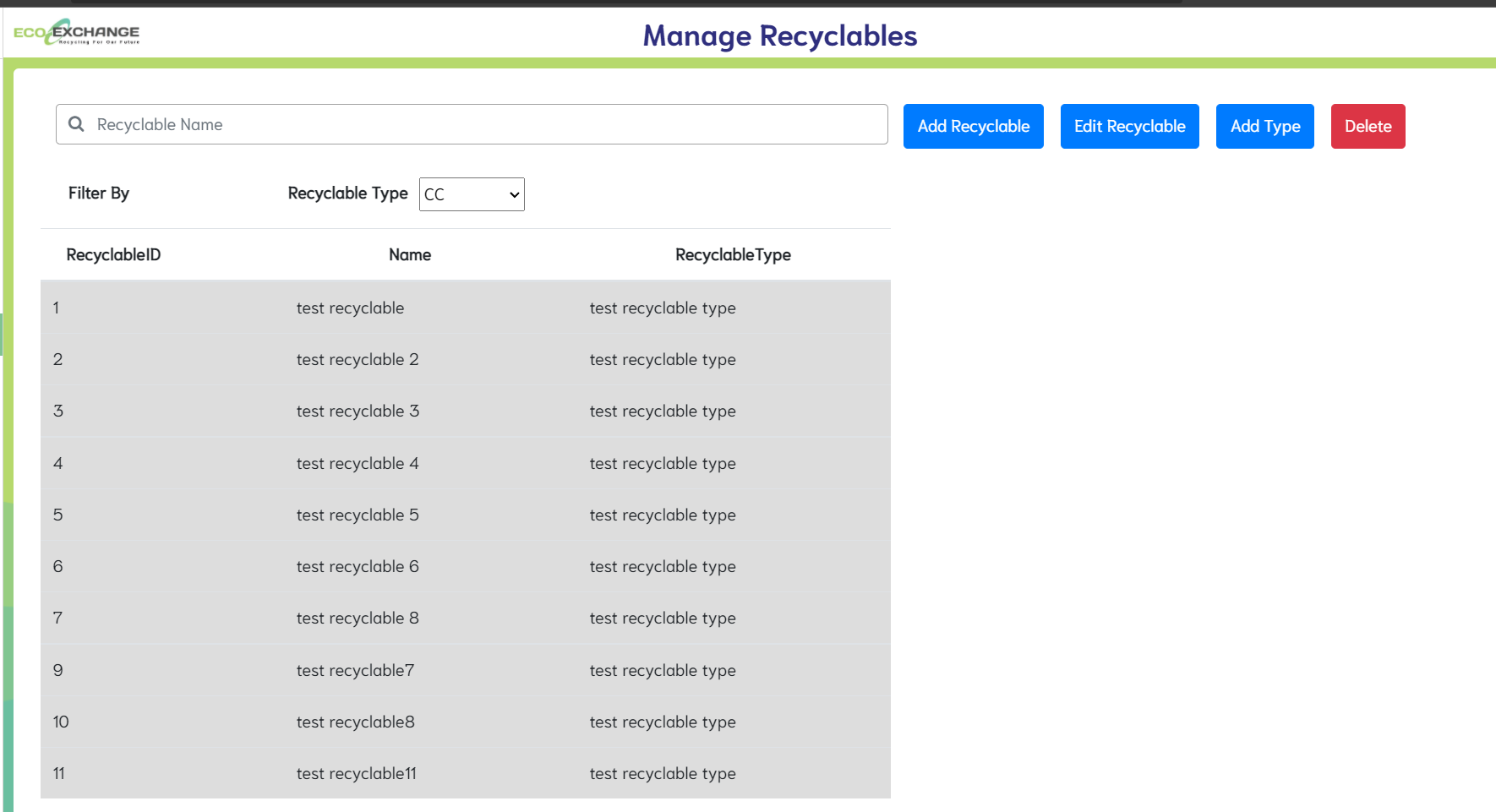Select the row named 'test recyclable'
The height and width of the screenshot is (812, 1496).
pyautogui.click(x=466, y=308)
